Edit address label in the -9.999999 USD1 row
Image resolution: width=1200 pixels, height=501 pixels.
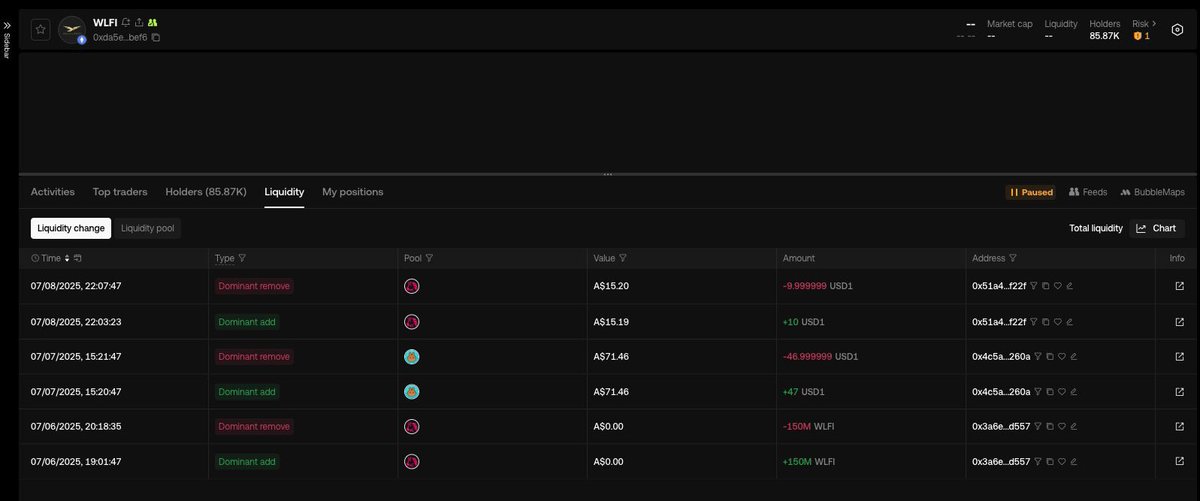[1070, 286]
